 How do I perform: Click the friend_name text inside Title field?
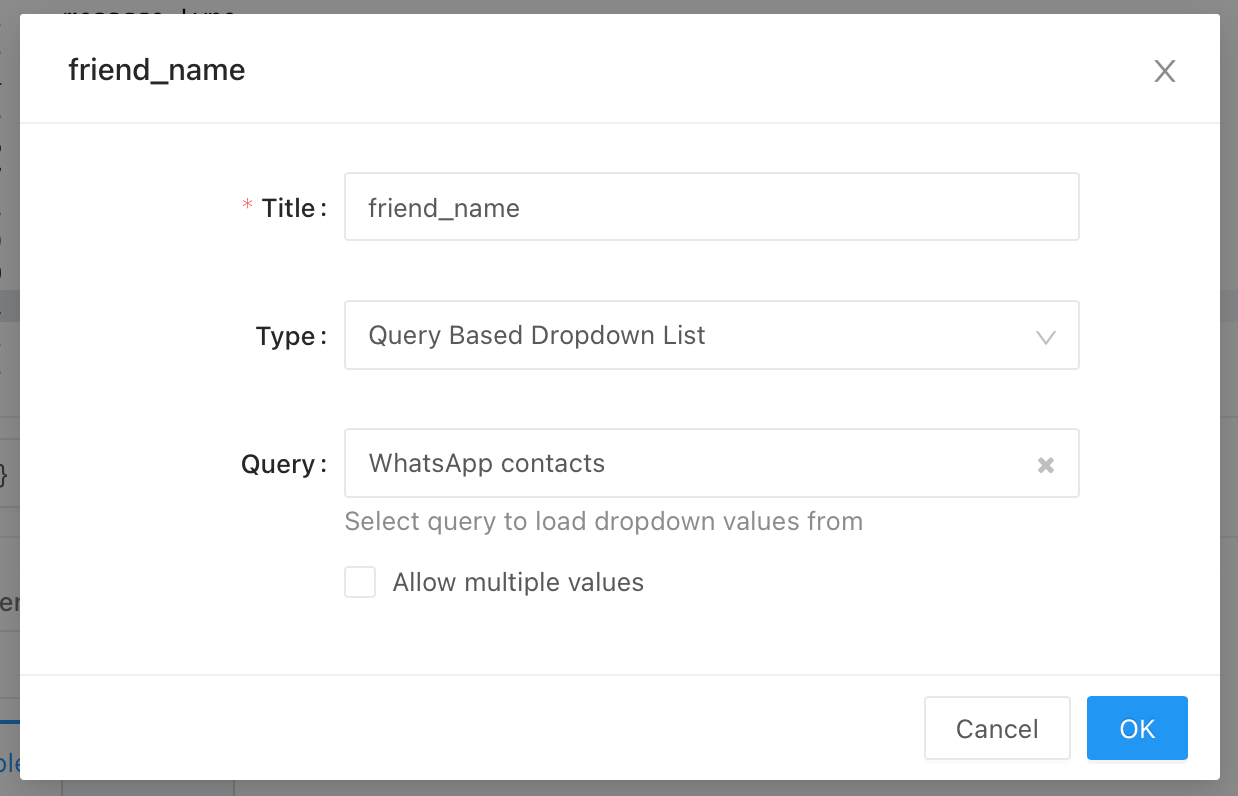tap(444, 208)
